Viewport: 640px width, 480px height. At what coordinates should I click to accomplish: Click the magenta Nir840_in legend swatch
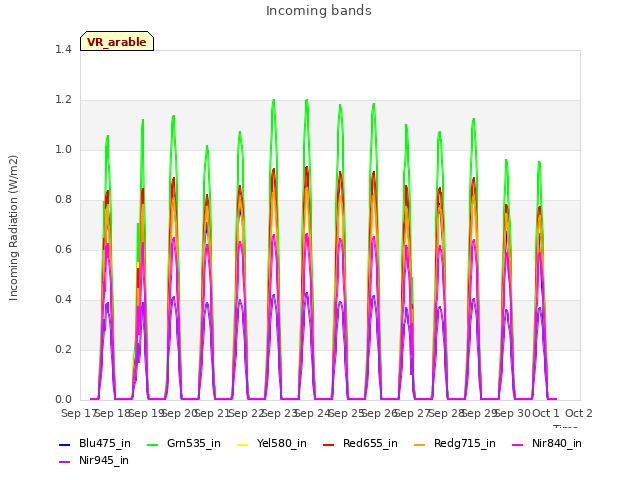tap(518, 444)
